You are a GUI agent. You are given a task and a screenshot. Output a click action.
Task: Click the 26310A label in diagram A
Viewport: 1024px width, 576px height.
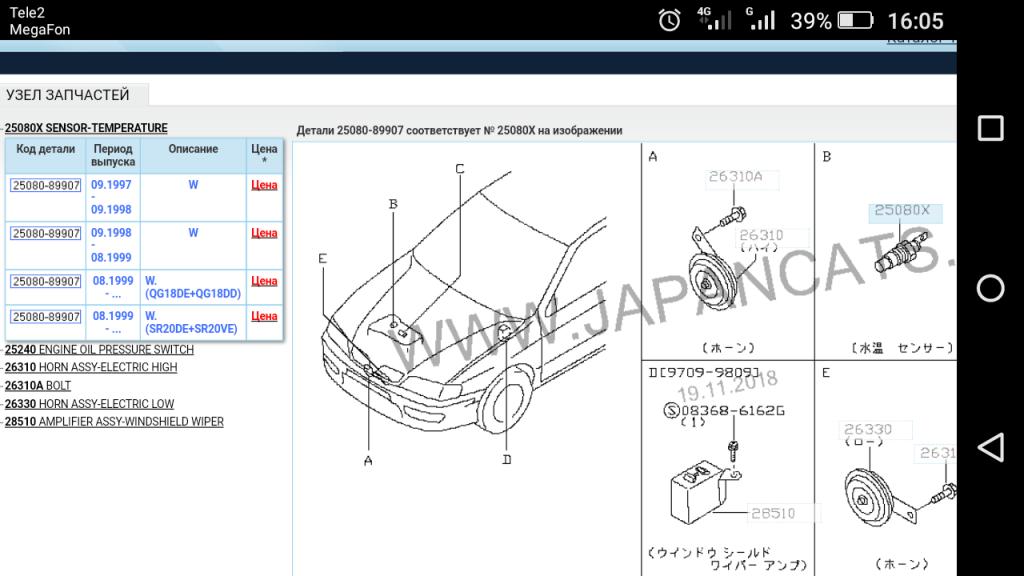735,177
